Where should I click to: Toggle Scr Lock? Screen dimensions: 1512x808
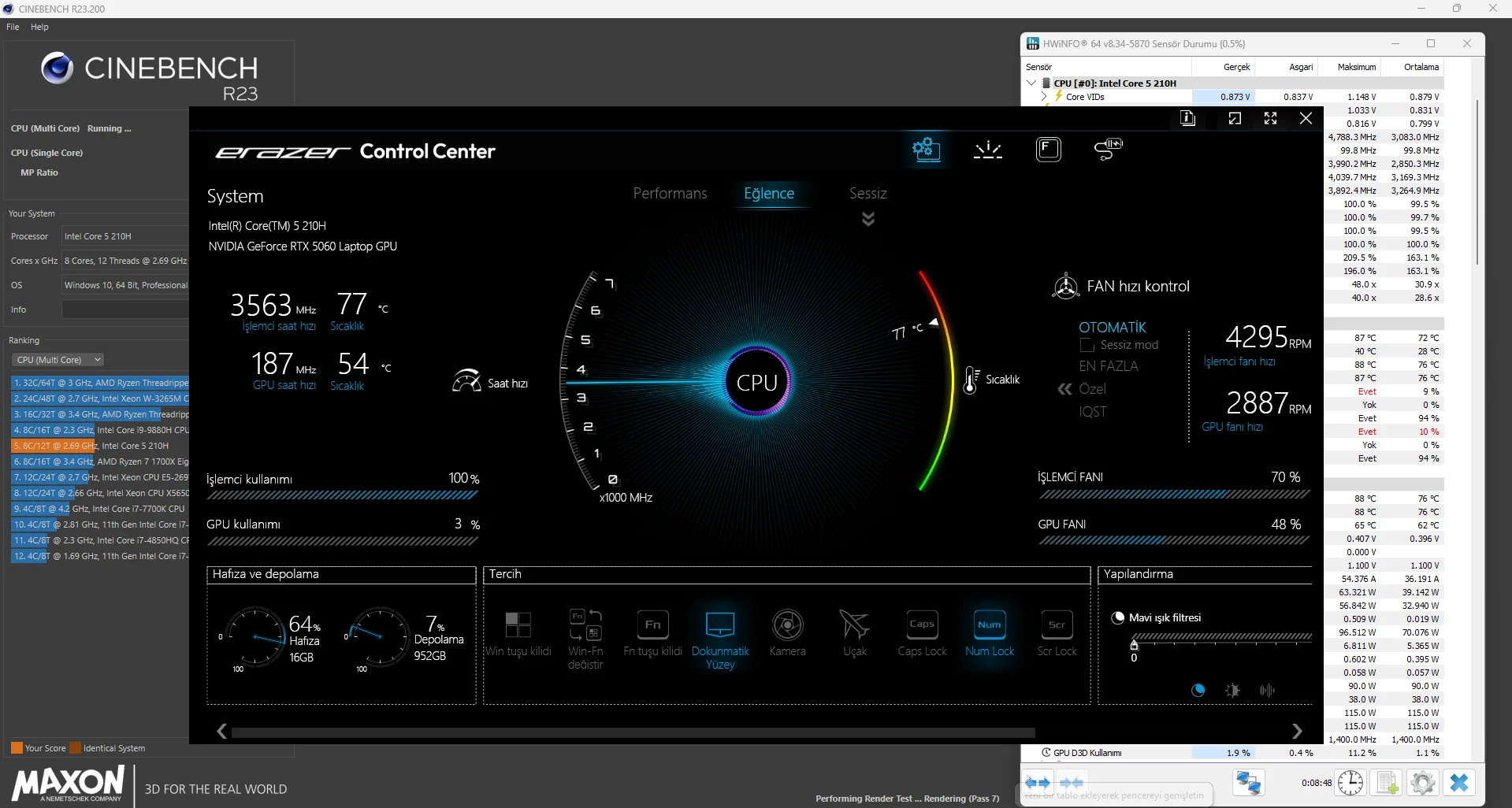point(1057,633)
